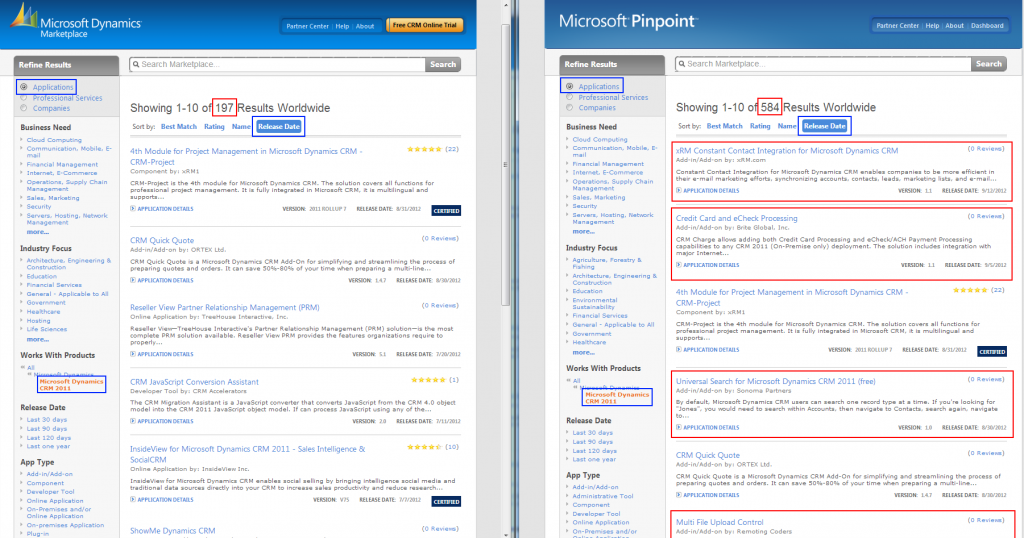
Task: Sort Marketplace results by Release Date
Action: pyautogui.click(x=279, y=127)
